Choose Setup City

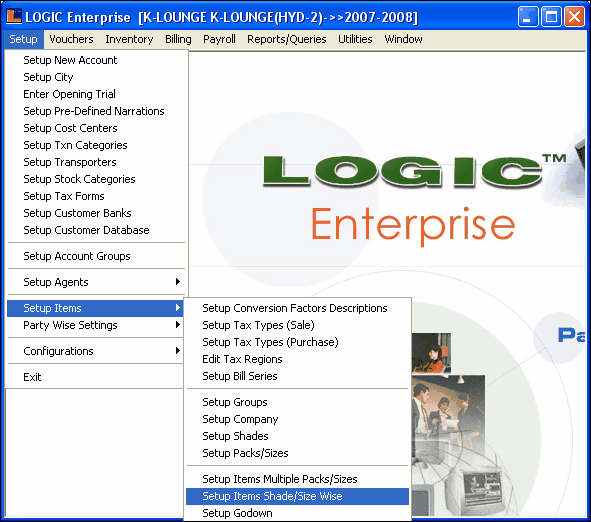[x=96, y=77]
